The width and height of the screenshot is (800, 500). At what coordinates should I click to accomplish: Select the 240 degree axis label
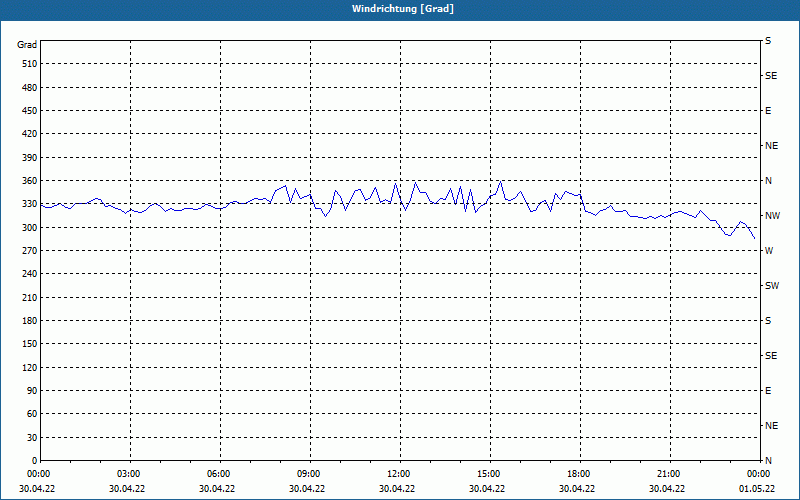pyautogui.click(x=30, y=274)
